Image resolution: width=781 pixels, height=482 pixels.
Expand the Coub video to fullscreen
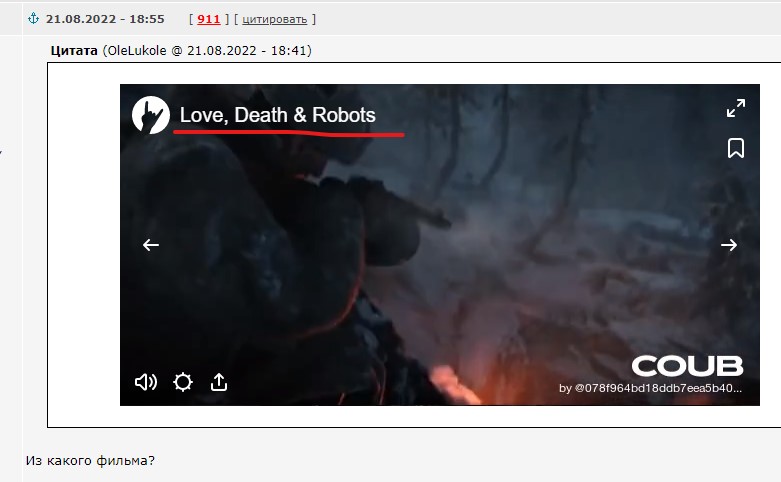click(x=736, y=108)
